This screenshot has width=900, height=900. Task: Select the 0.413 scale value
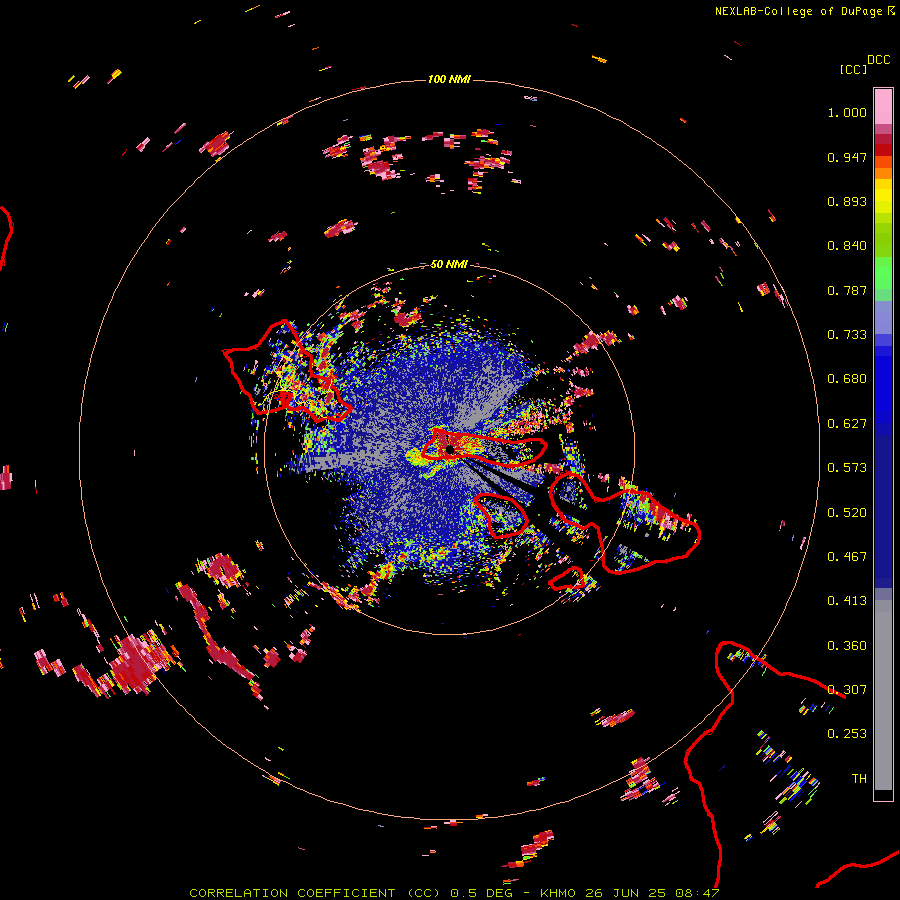pos(847,601)
